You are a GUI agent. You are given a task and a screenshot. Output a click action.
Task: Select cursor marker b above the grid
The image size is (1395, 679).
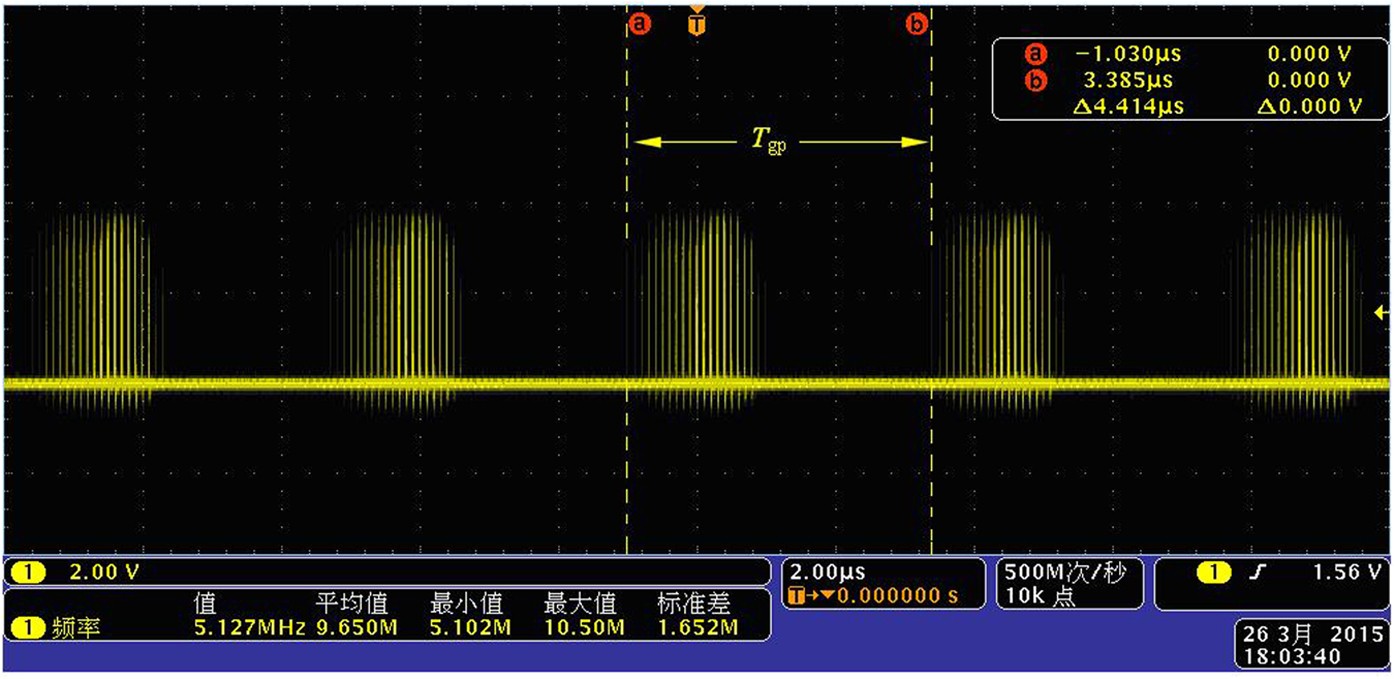[x=916, y=21]
